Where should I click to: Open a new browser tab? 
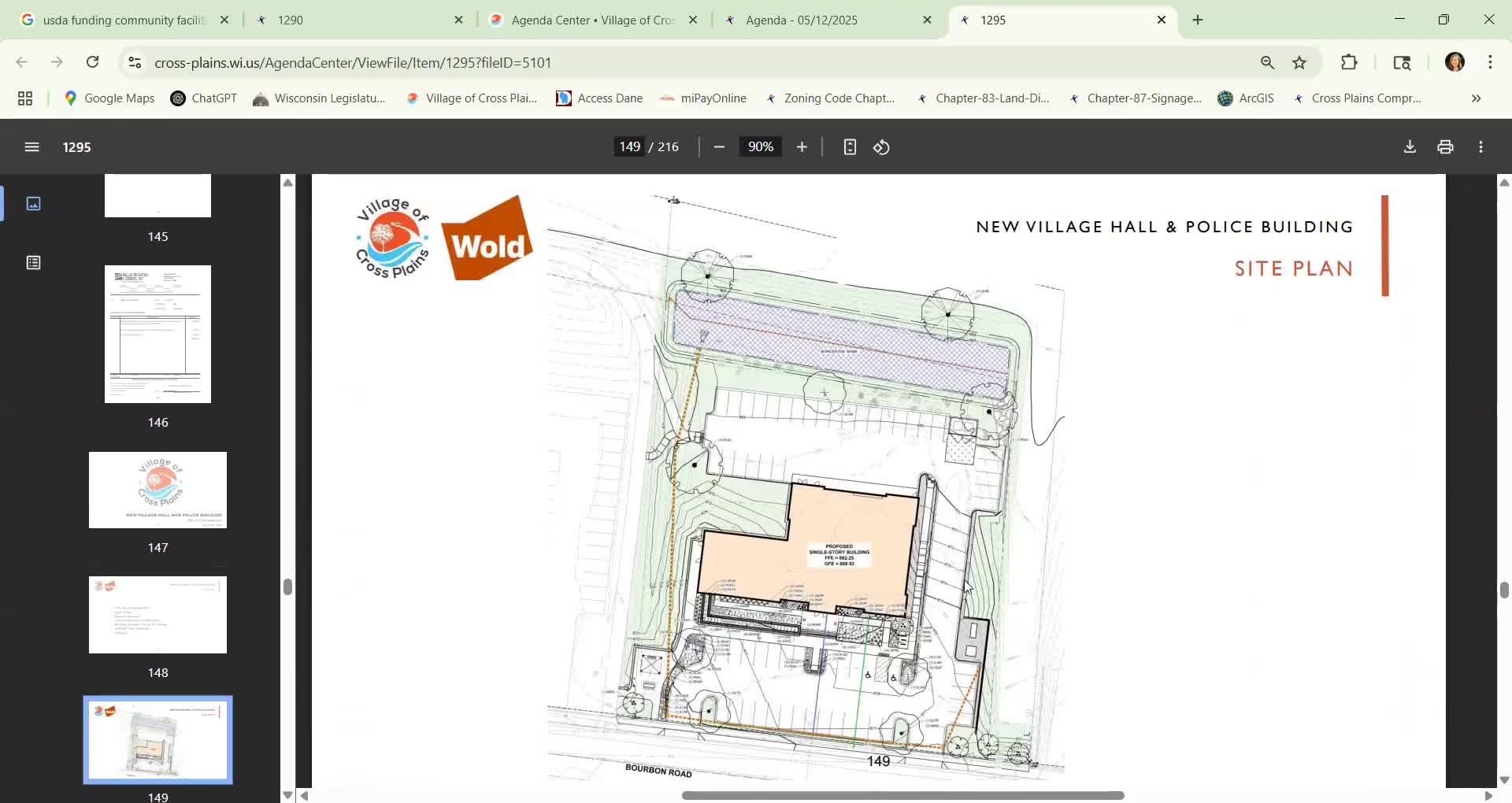click(1198, 20)
